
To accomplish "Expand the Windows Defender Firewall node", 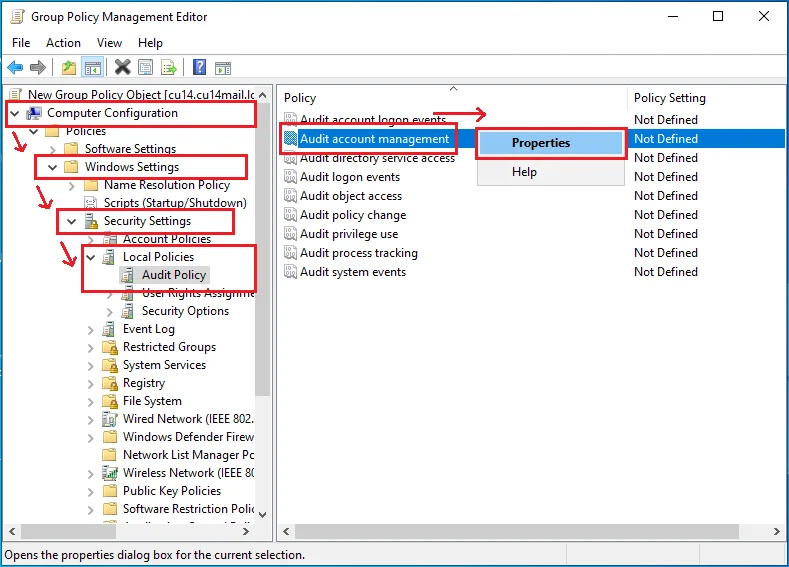I will point(91,438).
